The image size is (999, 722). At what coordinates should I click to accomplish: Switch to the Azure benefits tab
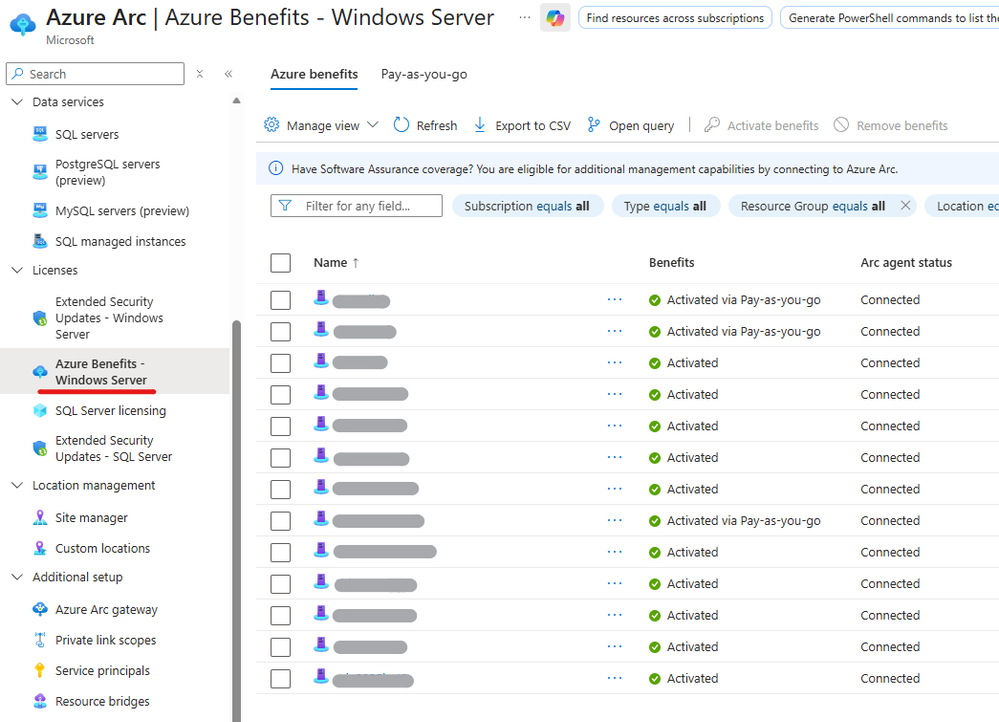[314, 74]
